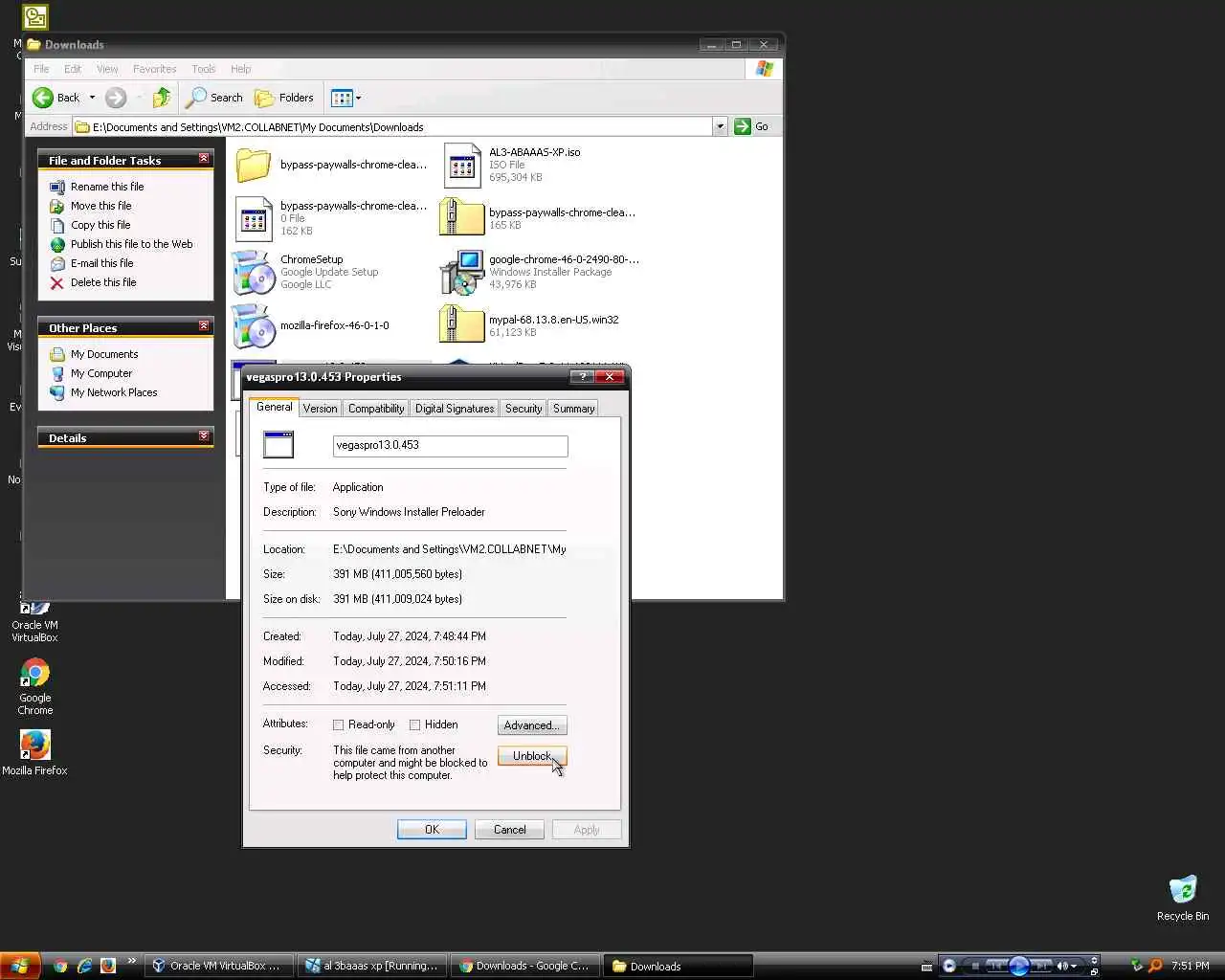
Task: Open Mozilla Firefox desktop shortcut
Action: (34, 752)
